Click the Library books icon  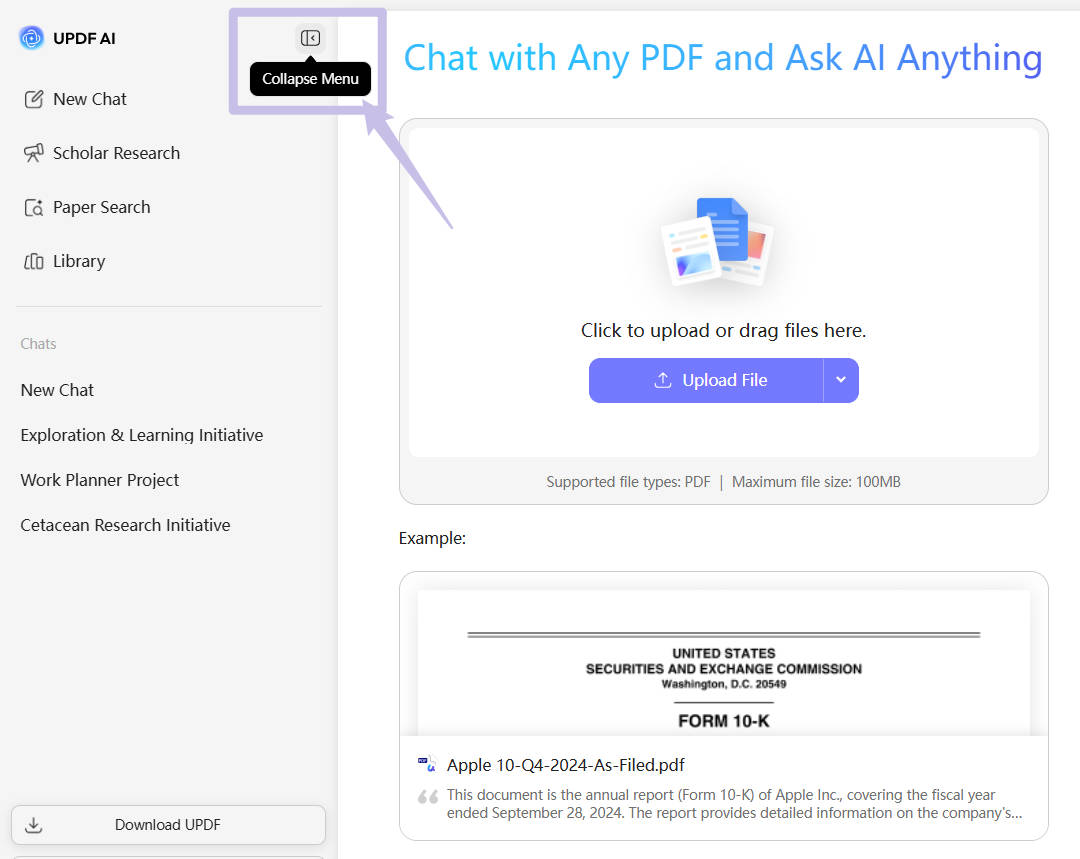pyautogui.click(x=34, y=261)
